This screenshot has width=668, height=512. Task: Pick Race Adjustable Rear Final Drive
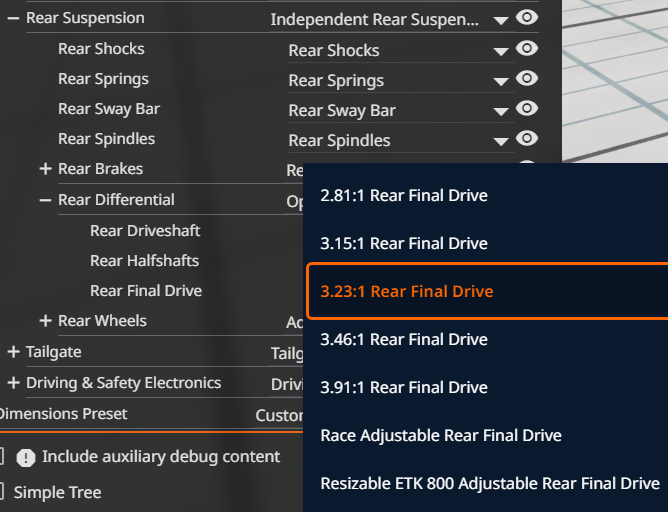[x=441, y=435]
